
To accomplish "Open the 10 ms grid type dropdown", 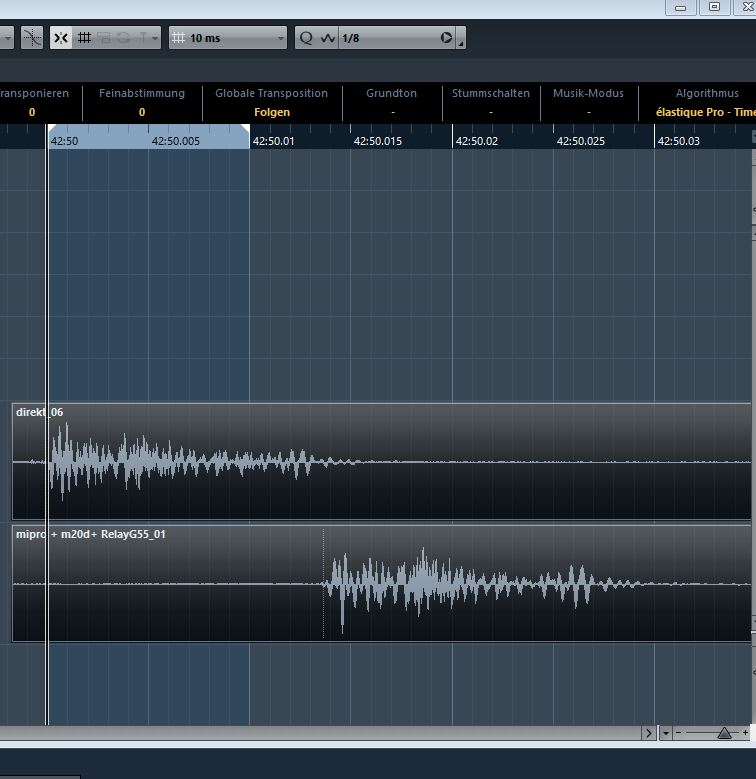I will tap(228, 38).
